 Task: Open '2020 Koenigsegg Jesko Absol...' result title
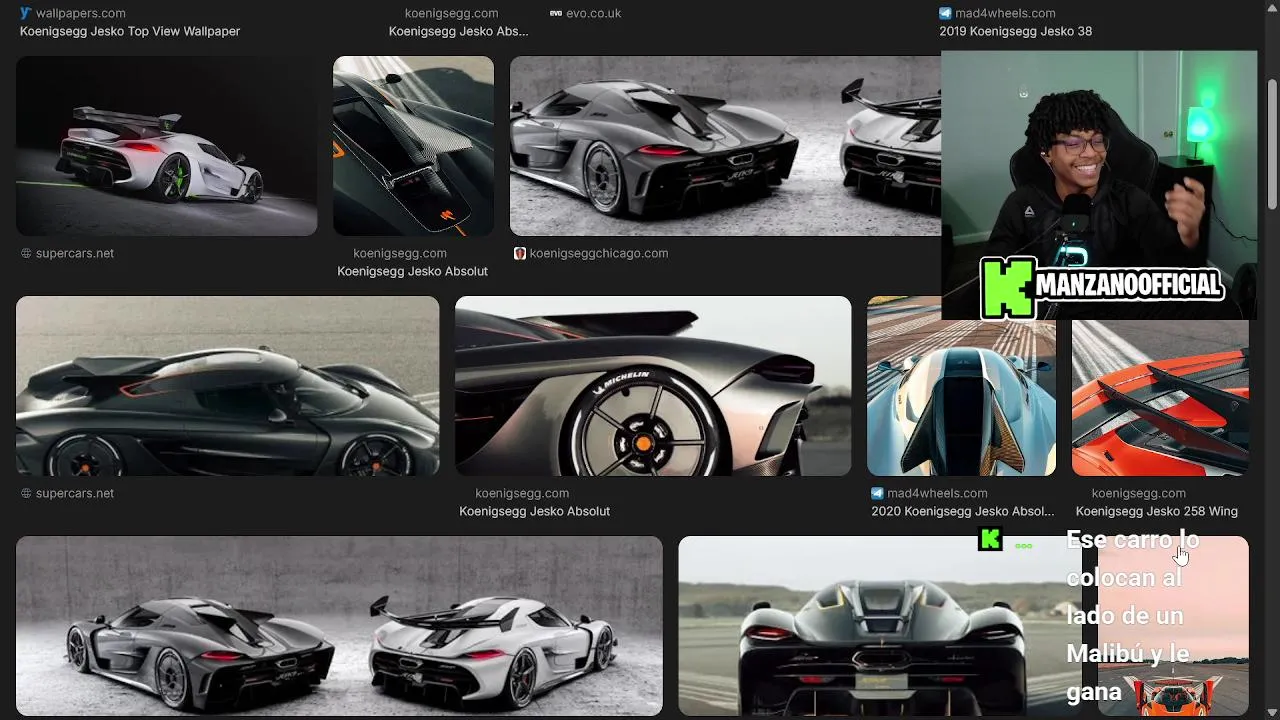pos(962,511)
